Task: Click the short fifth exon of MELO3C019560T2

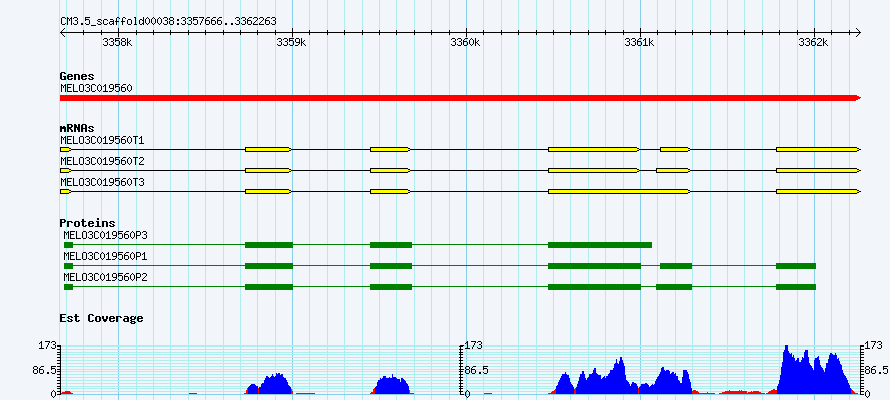Action: (673, 170)
